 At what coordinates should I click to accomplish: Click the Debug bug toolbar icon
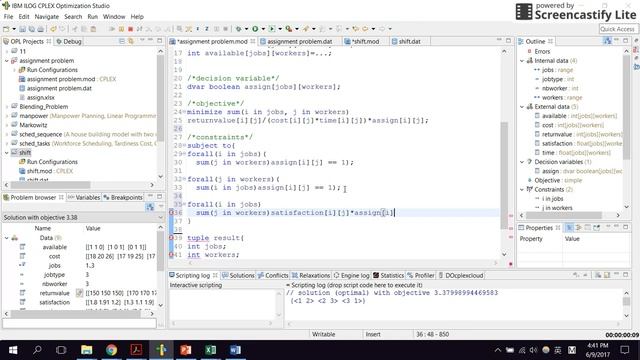238,29
